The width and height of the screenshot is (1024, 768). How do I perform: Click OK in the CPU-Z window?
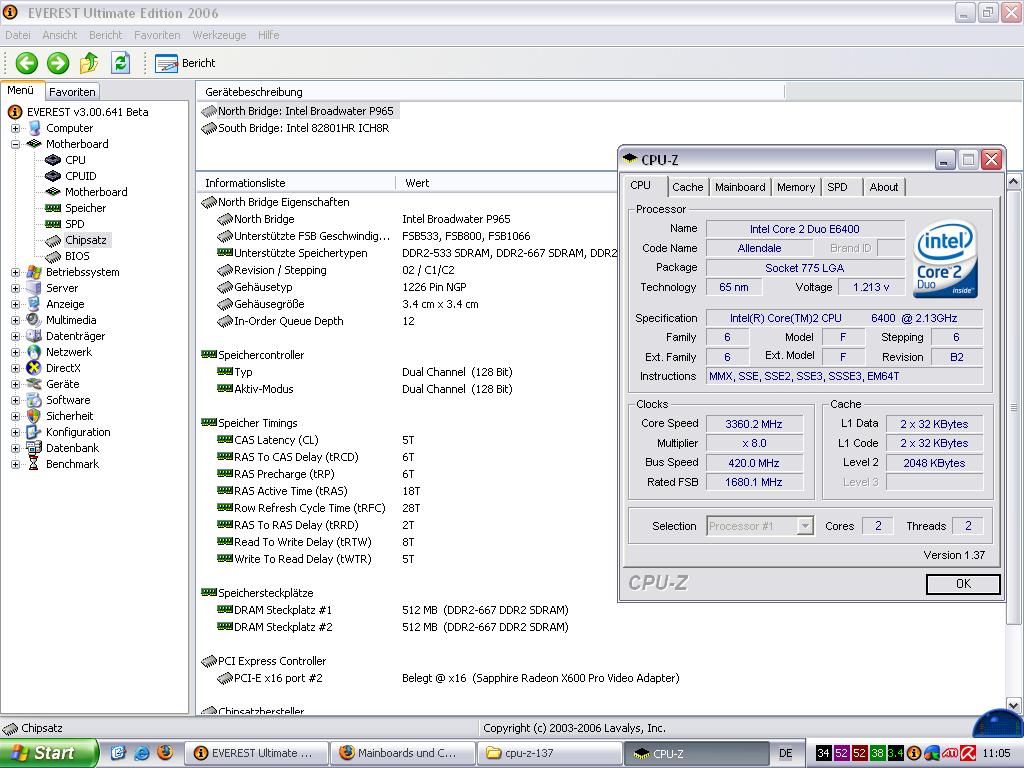pyautogui.click(x=963, y=584)
